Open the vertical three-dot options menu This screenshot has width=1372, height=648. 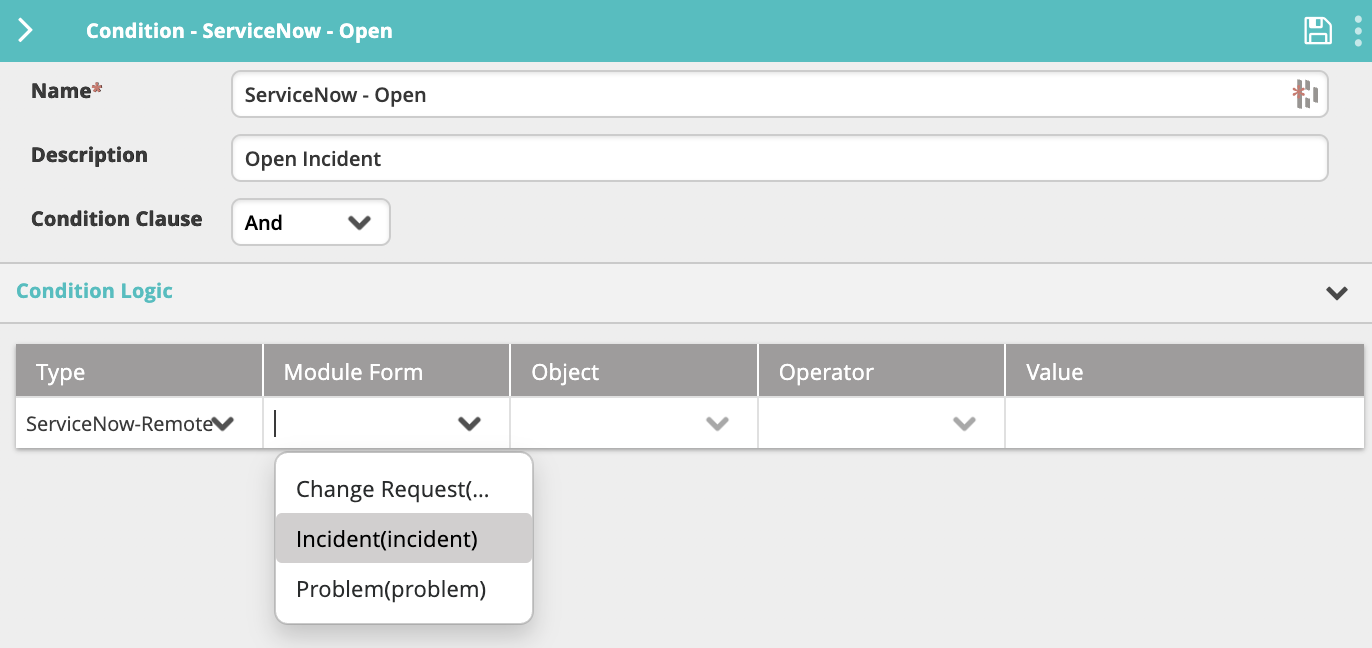[x=1358, y=31]
